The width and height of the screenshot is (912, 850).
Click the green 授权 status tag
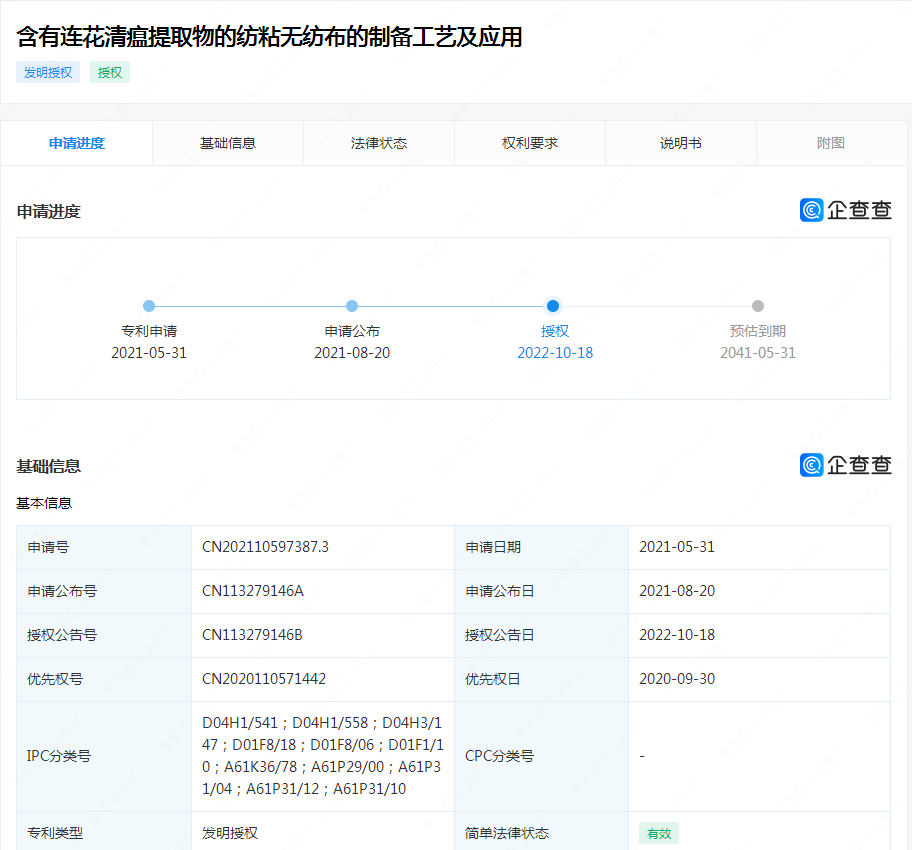pos(110,72)
